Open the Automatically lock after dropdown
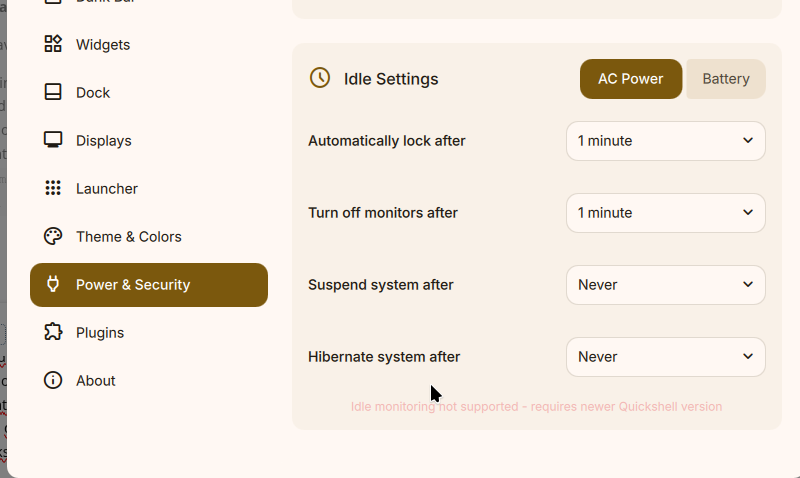This screenshot has height=478, width=800. [x=665, y=141]
